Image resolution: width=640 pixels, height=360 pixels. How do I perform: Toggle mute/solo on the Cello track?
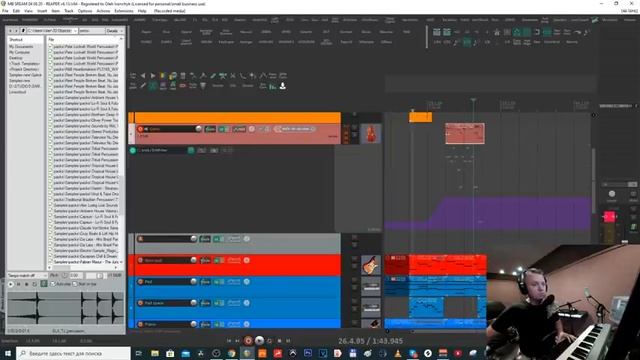[224, 129]
